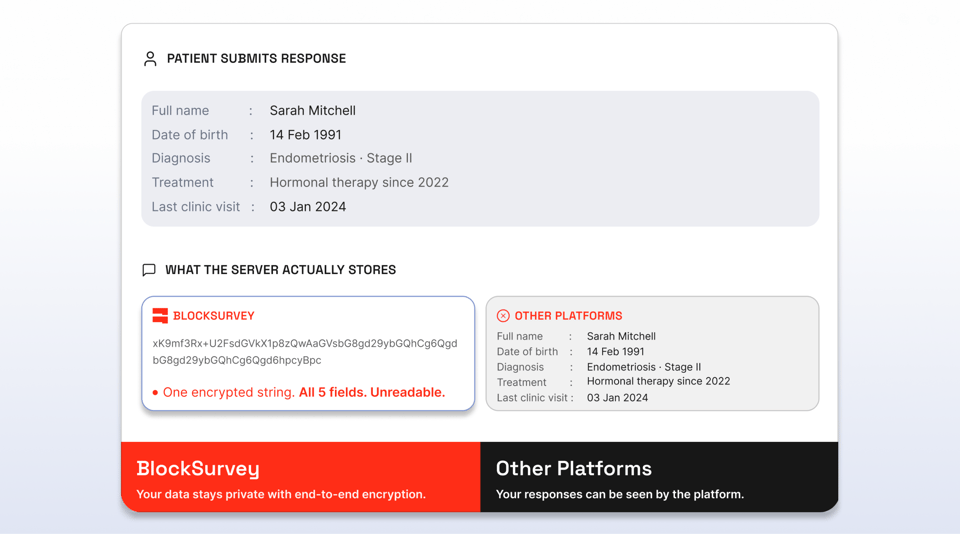Viewport: 960px width, 534px height.
Task: Click Treatment label in Other Platforms card
Action: tap(522, 383)
